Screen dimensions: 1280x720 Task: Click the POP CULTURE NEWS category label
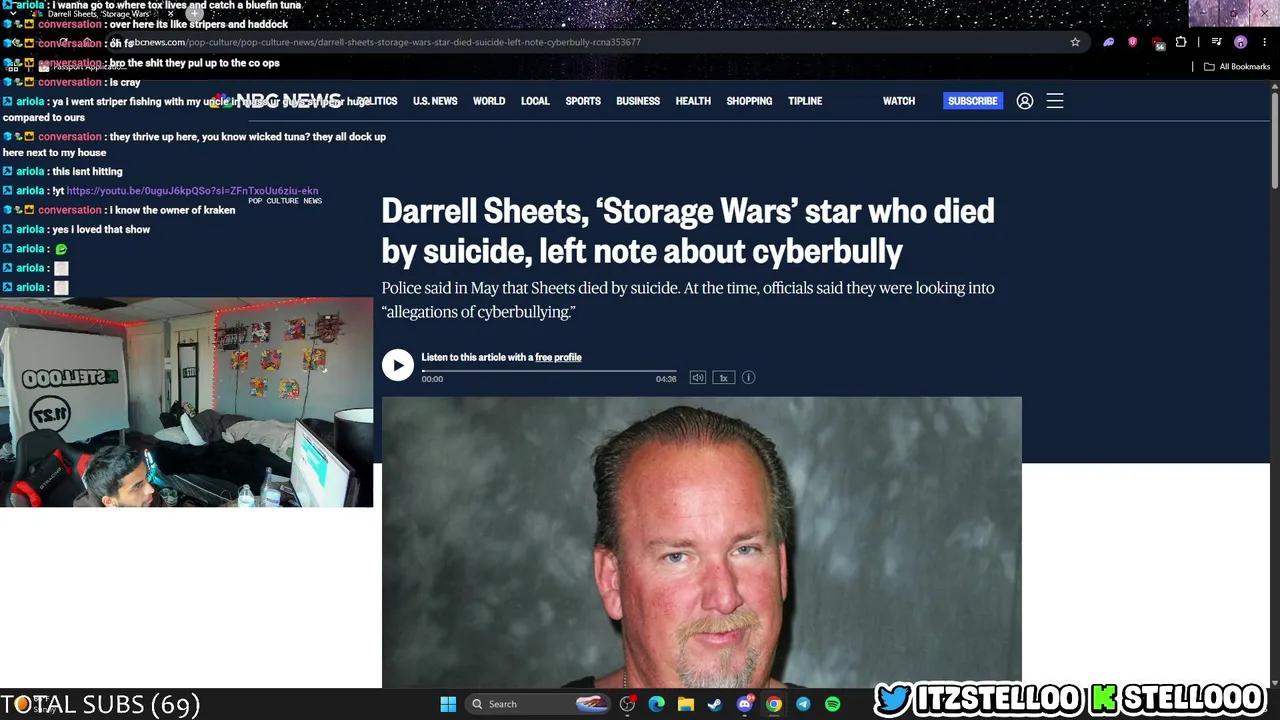tap(285, 201)
